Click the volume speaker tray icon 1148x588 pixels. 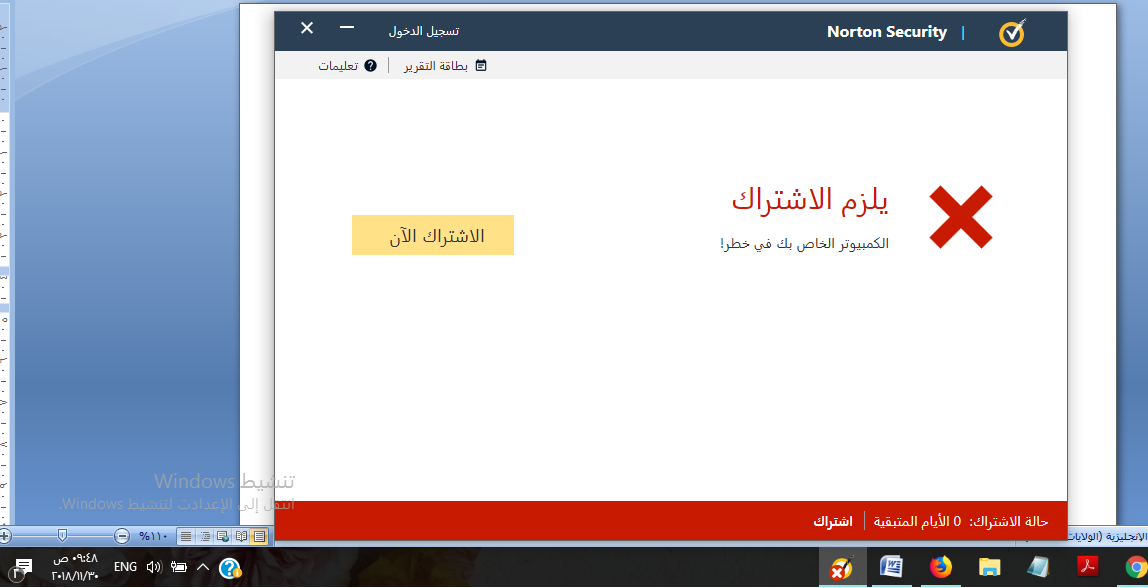[x=154, y=567]
